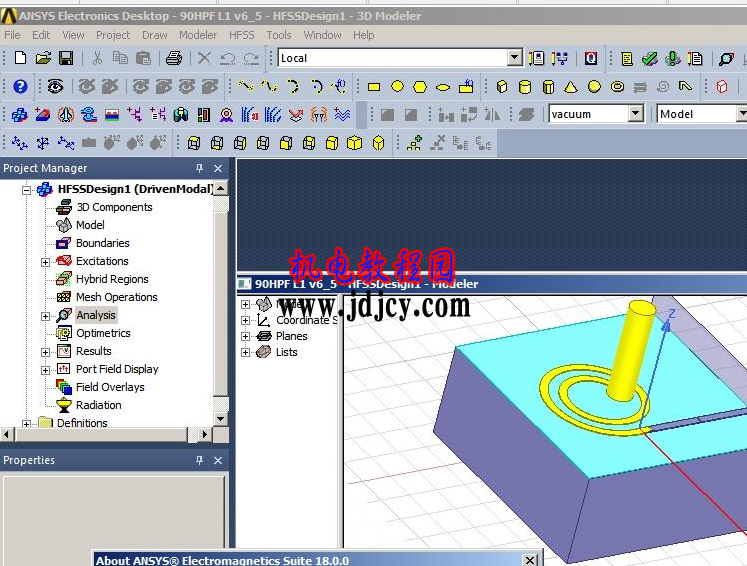Pin the Project Manager panel
This screenshot has width=747, height=566.
click(x=199, y=168)
